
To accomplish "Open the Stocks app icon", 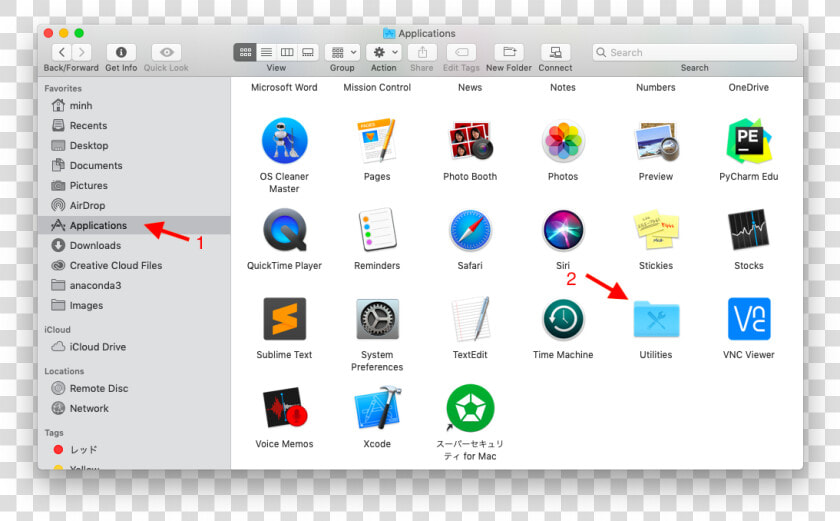I will [748, 230].
